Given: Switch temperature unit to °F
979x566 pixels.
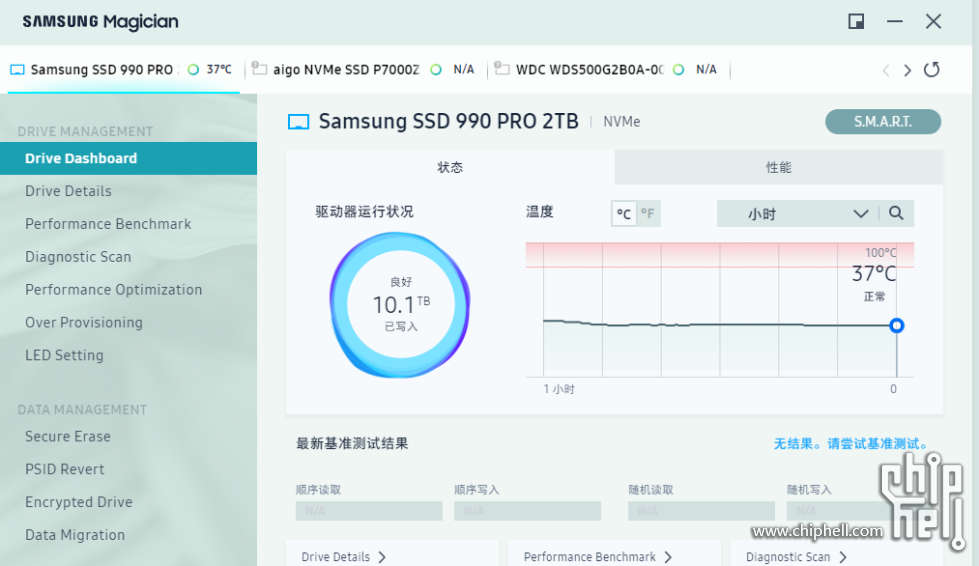Looking at the screenshot, I should coord(648,214).
